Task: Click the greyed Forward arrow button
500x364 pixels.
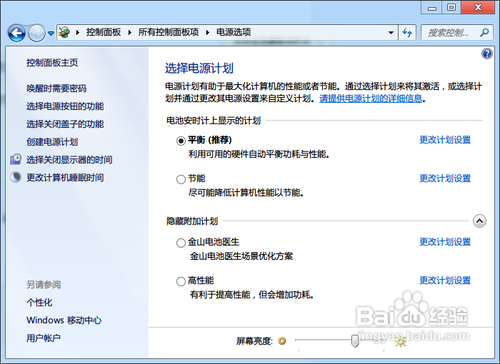Action: [x=36, y=33]
